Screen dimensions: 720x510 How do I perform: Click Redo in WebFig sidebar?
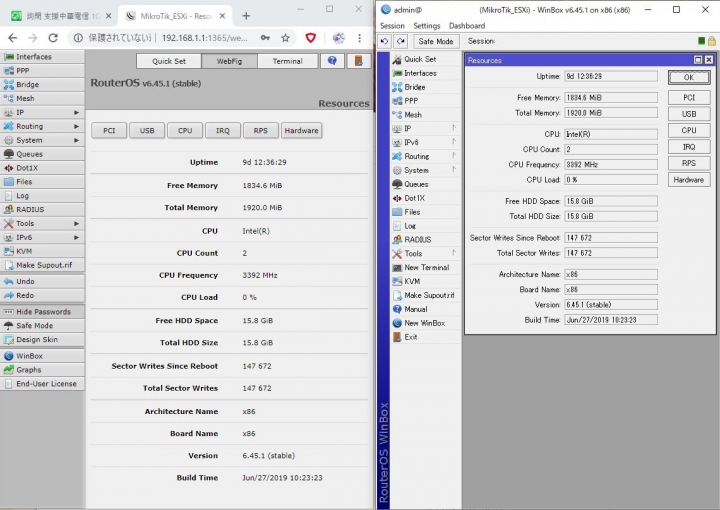coord(42,295)
